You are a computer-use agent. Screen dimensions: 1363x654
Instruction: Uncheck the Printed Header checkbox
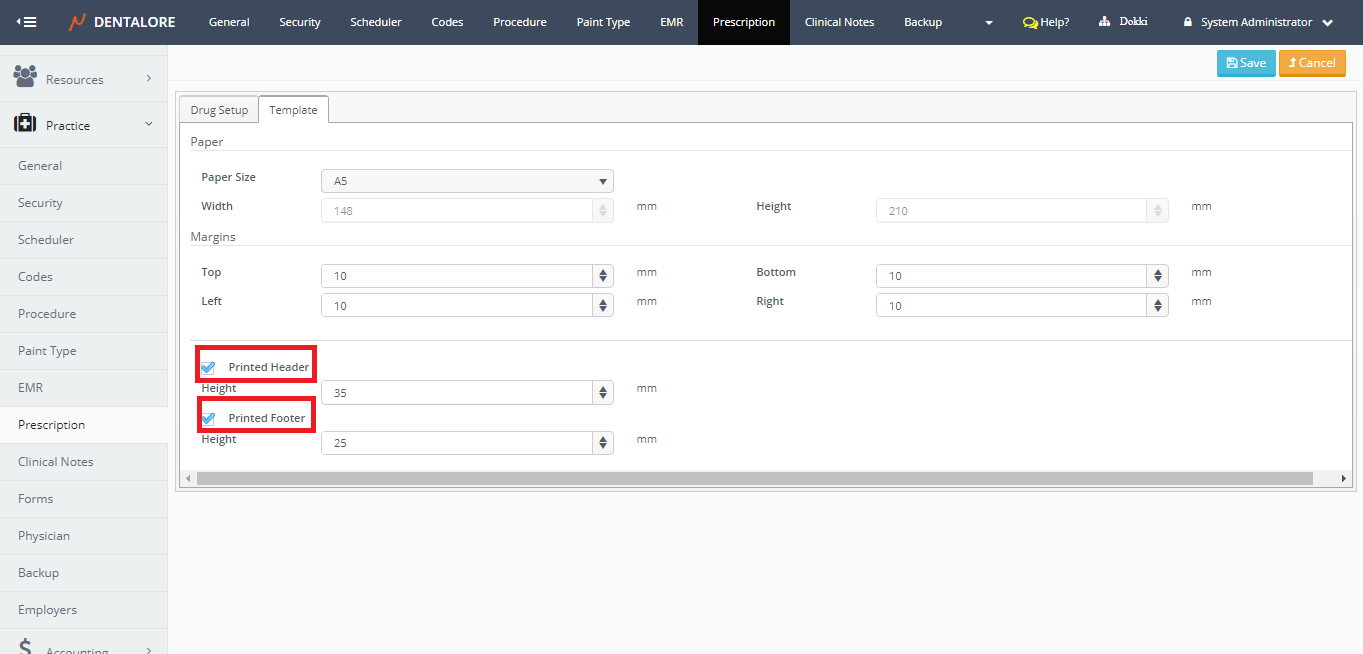208,367
